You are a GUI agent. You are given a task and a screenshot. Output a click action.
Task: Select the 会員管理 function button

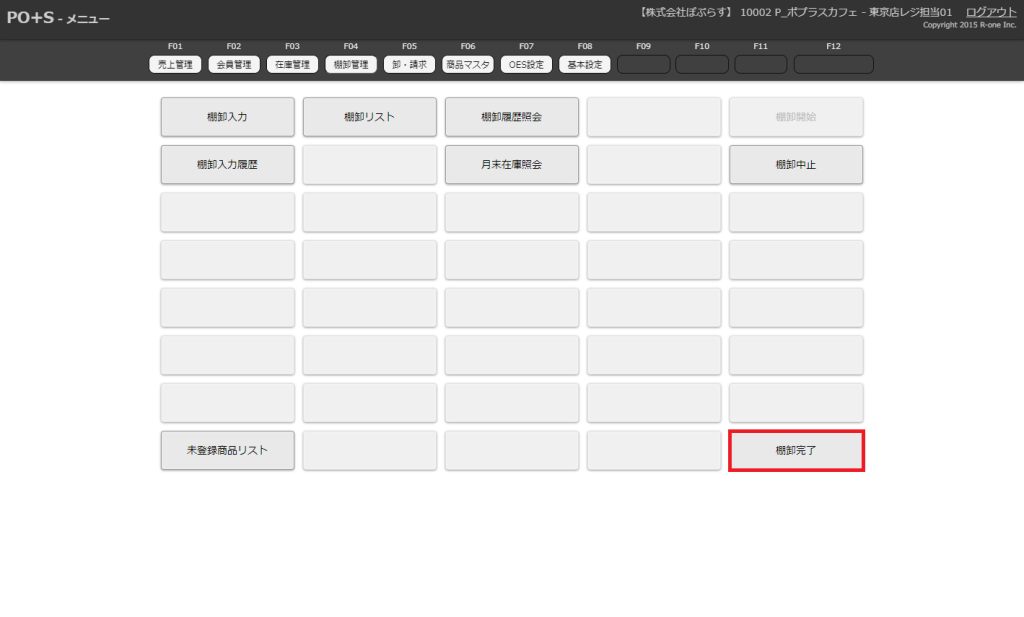[x=234, y=65]
